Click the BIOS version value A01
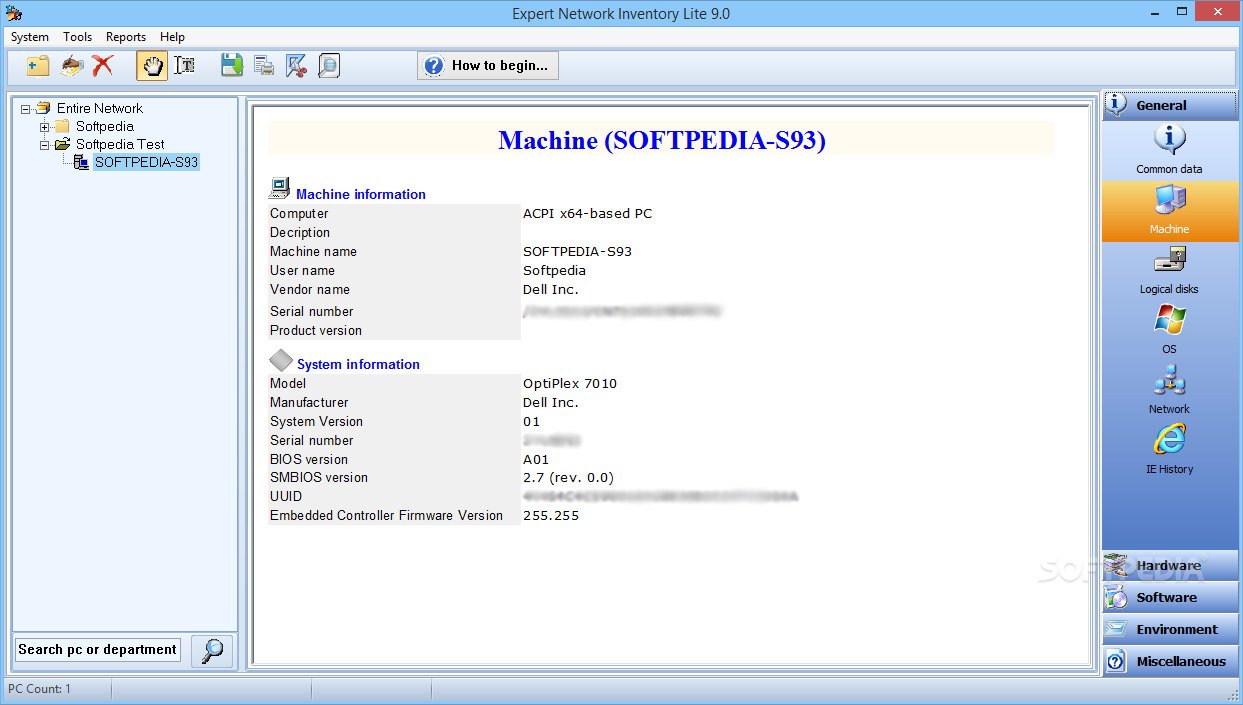 [x=536, y=460]
